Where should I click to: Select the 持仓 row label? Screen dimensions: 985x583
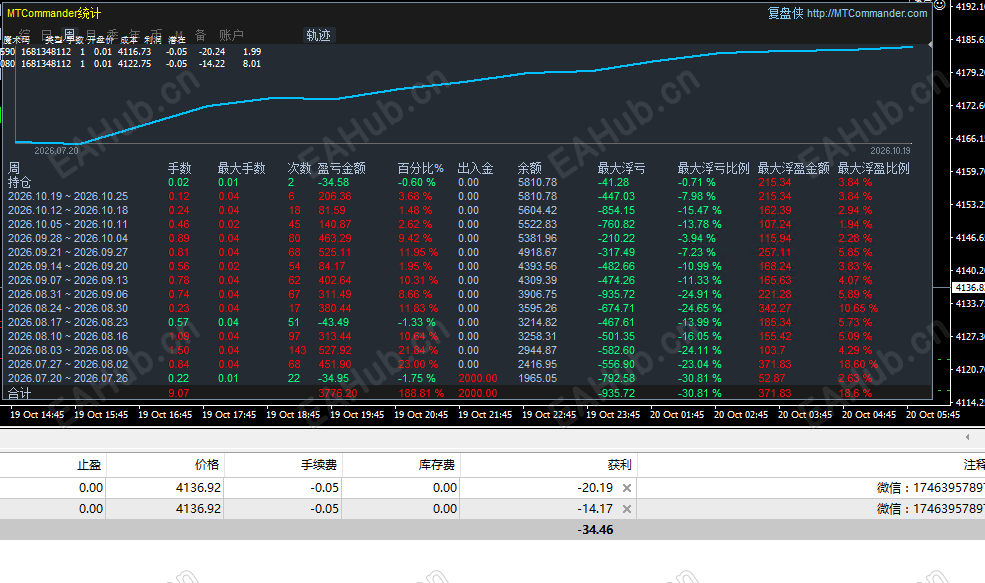click(x=19, y=182)
